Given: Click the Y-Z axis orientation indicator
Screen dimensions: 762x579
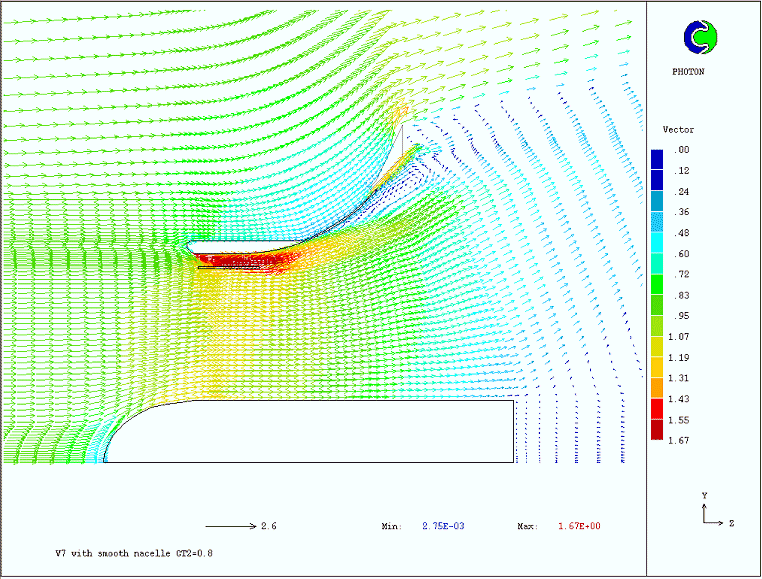Looking at the screenshot, I should (709, 510).
